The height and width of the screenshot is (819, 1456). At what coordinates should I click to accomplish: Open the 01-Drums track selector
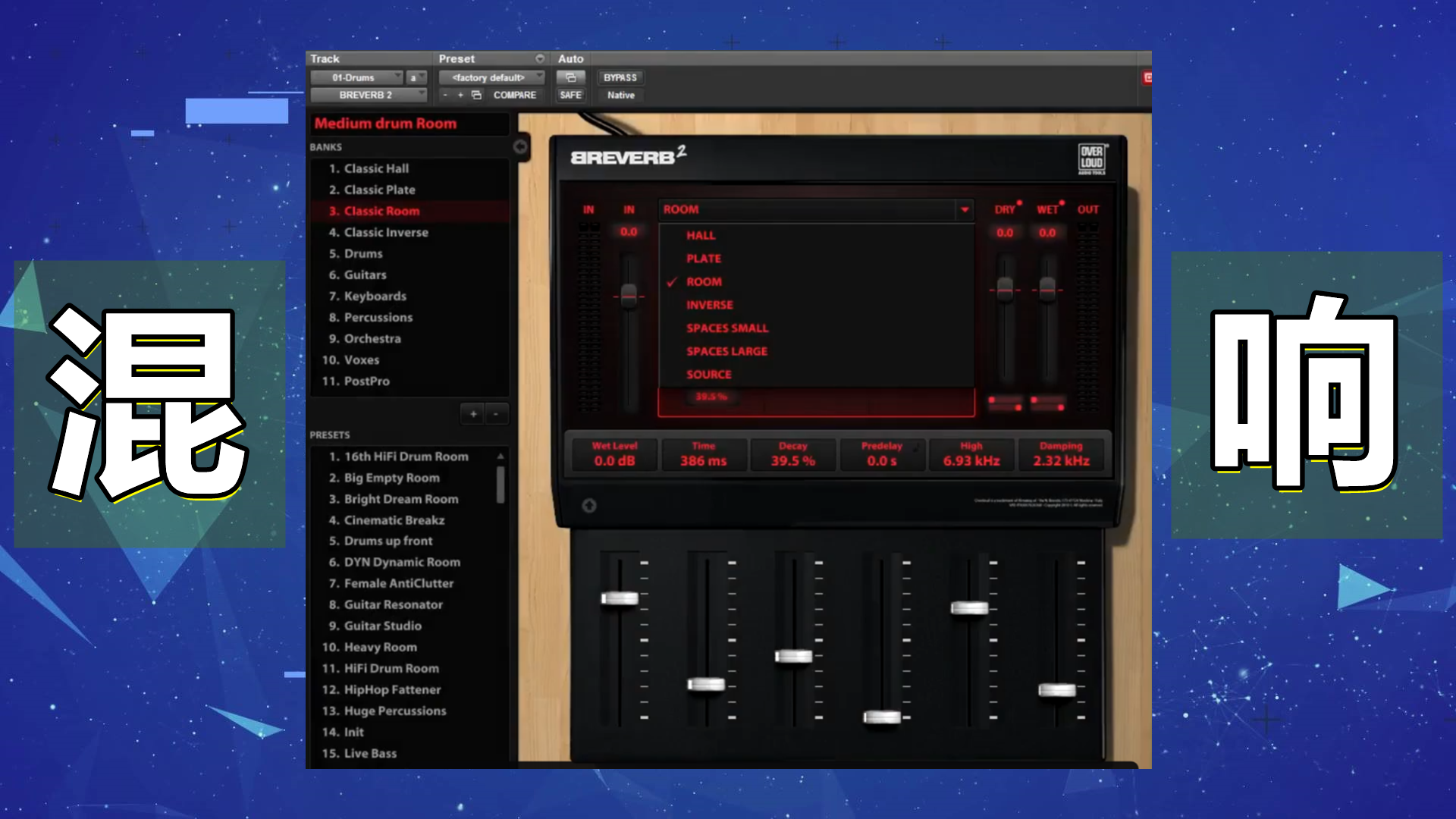point(356,77)
